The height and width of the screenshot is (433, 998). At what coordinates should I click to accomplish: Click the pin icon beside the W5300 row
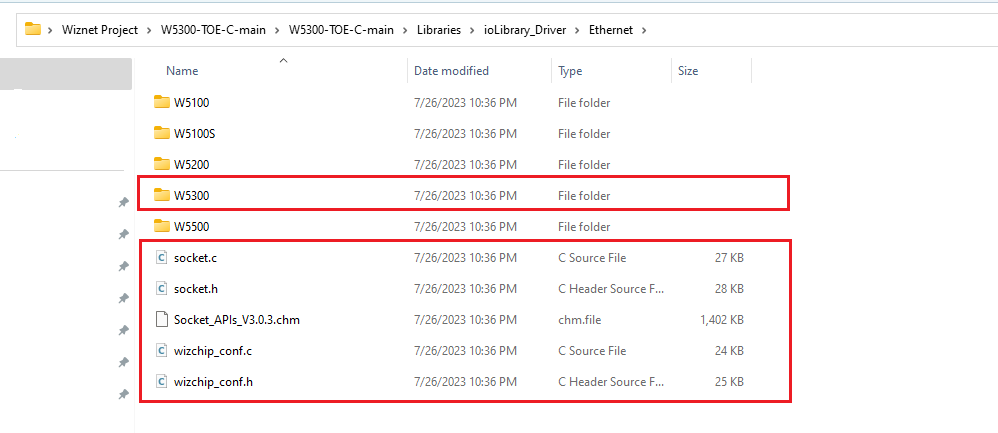(x=123, y=202)
